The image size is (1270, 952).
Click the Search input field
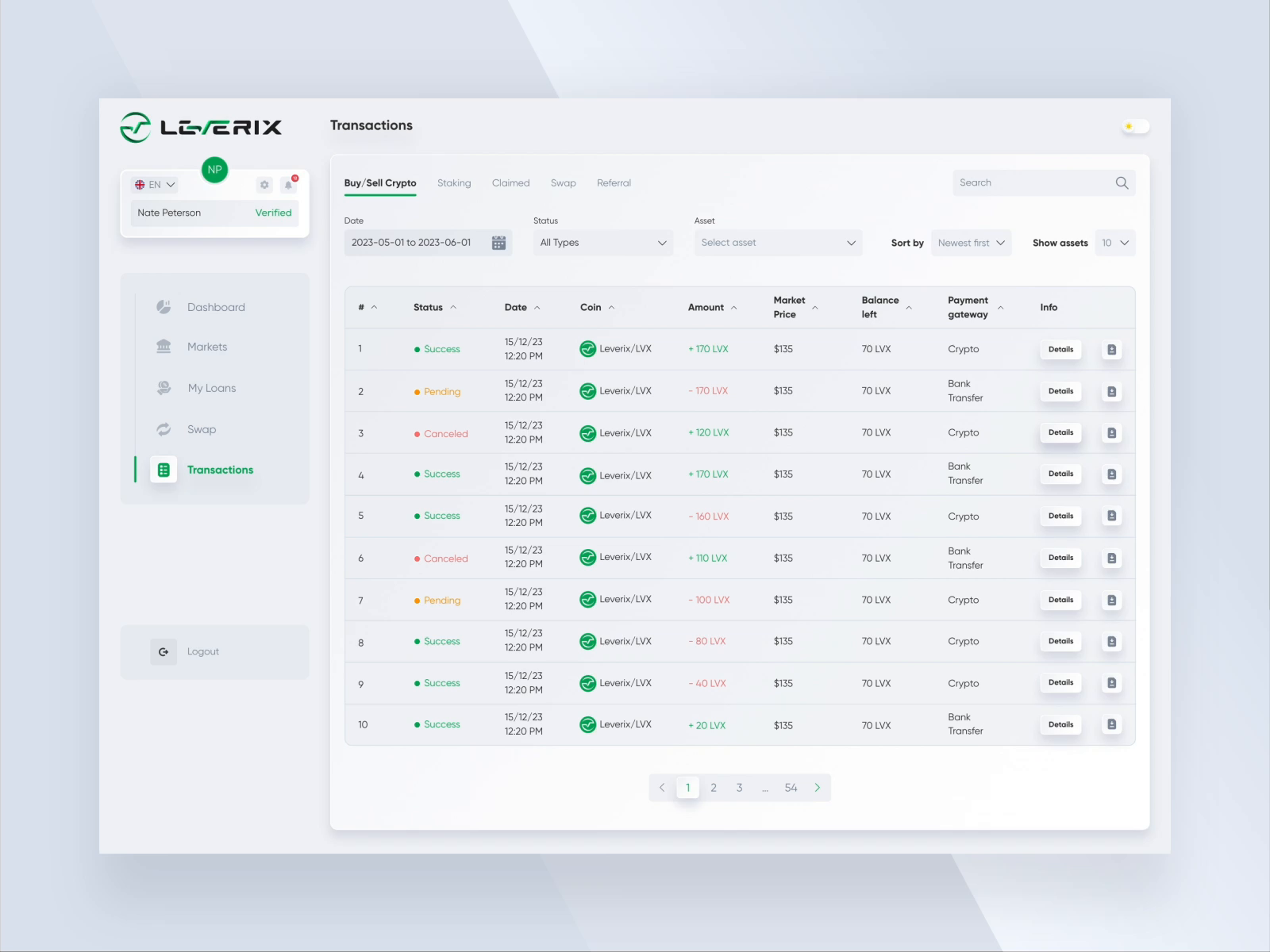point(1045,183)
